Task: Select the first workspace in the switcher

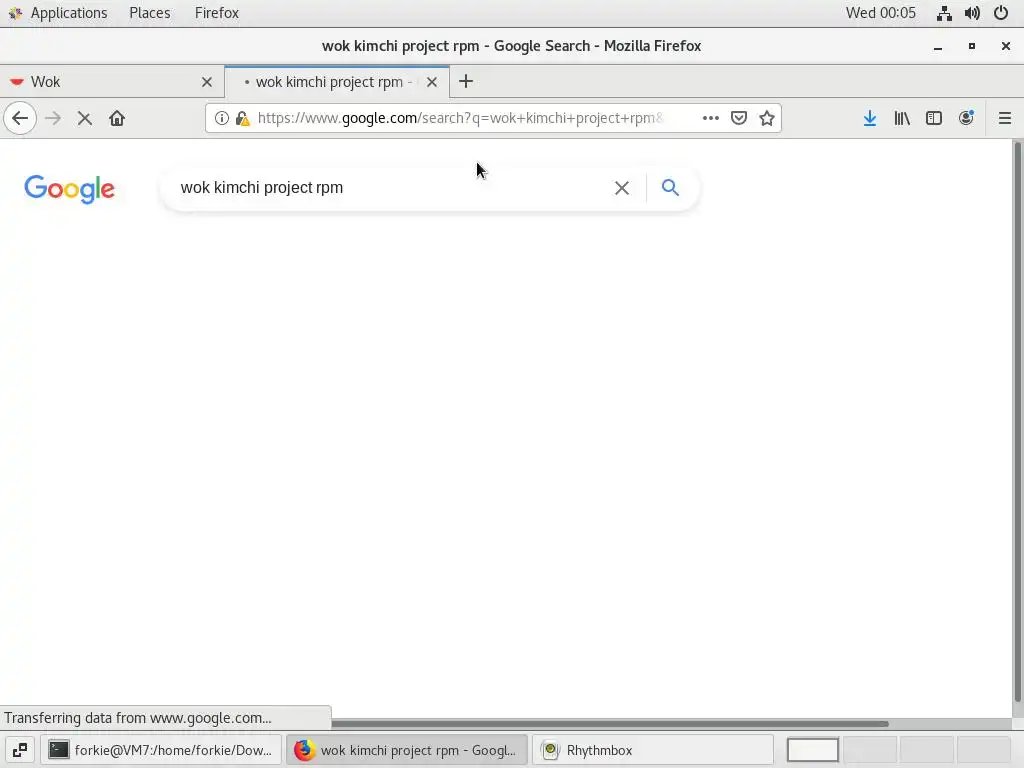Action: pos(813,750)
